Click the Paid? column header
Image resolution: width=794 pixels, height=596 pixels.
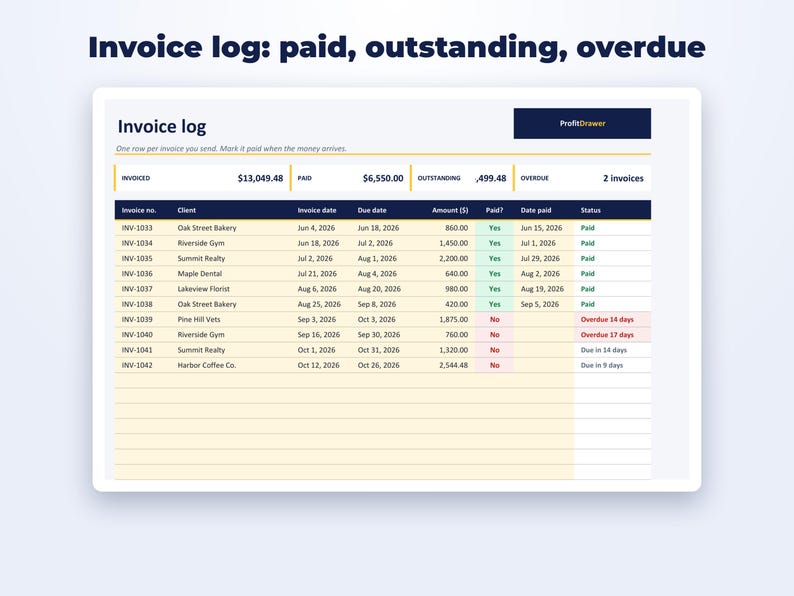coord(494,210)
